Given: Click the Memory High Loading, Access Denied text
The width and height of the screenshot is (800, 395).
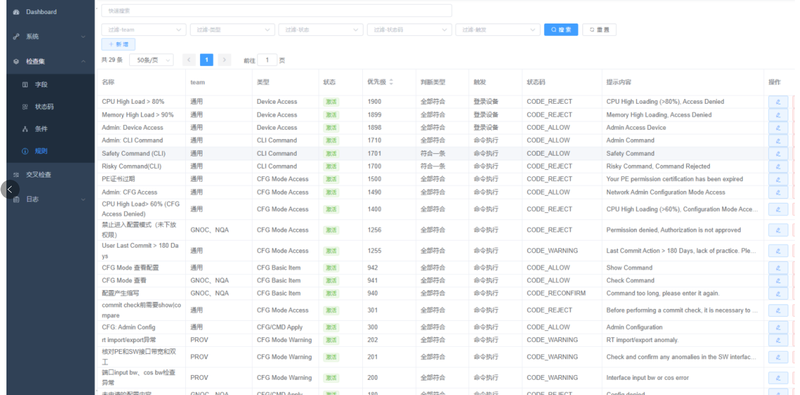Looking at the screenshot, I should [x=659, y=115].
